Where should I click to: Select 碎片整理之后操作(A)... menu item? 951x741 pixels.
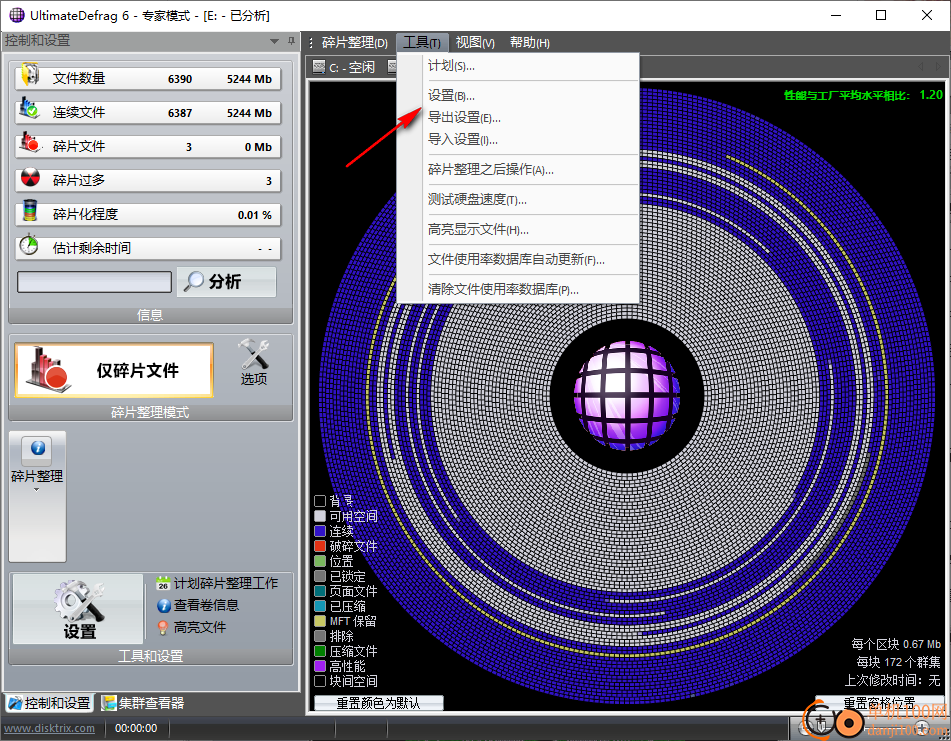tap(518, 170)
